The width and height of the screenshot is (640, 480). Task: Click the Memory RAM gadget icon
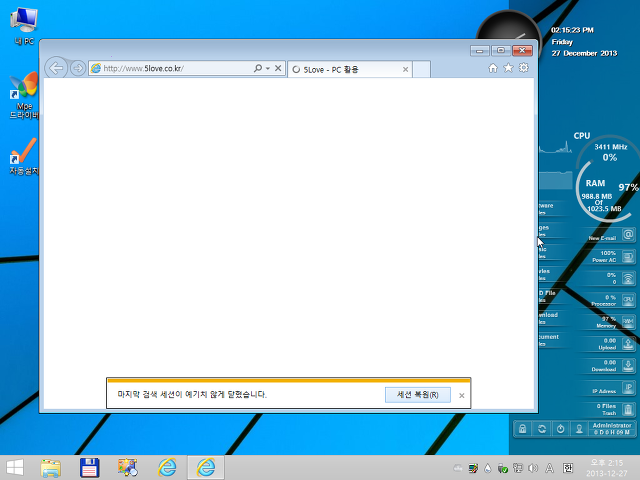coord(628,322)
